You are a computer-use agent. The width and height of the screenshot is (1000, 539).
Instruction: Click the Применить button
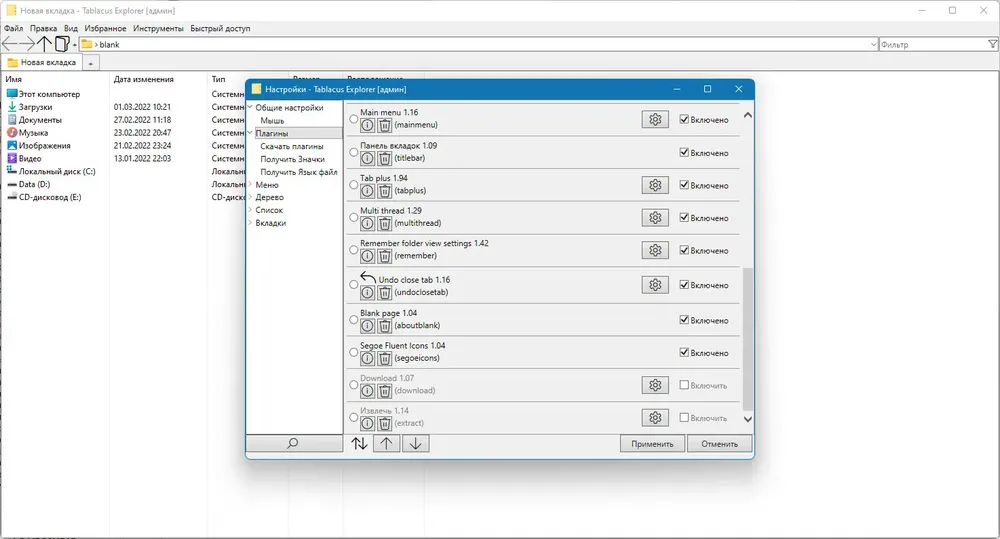pos(652,443)
